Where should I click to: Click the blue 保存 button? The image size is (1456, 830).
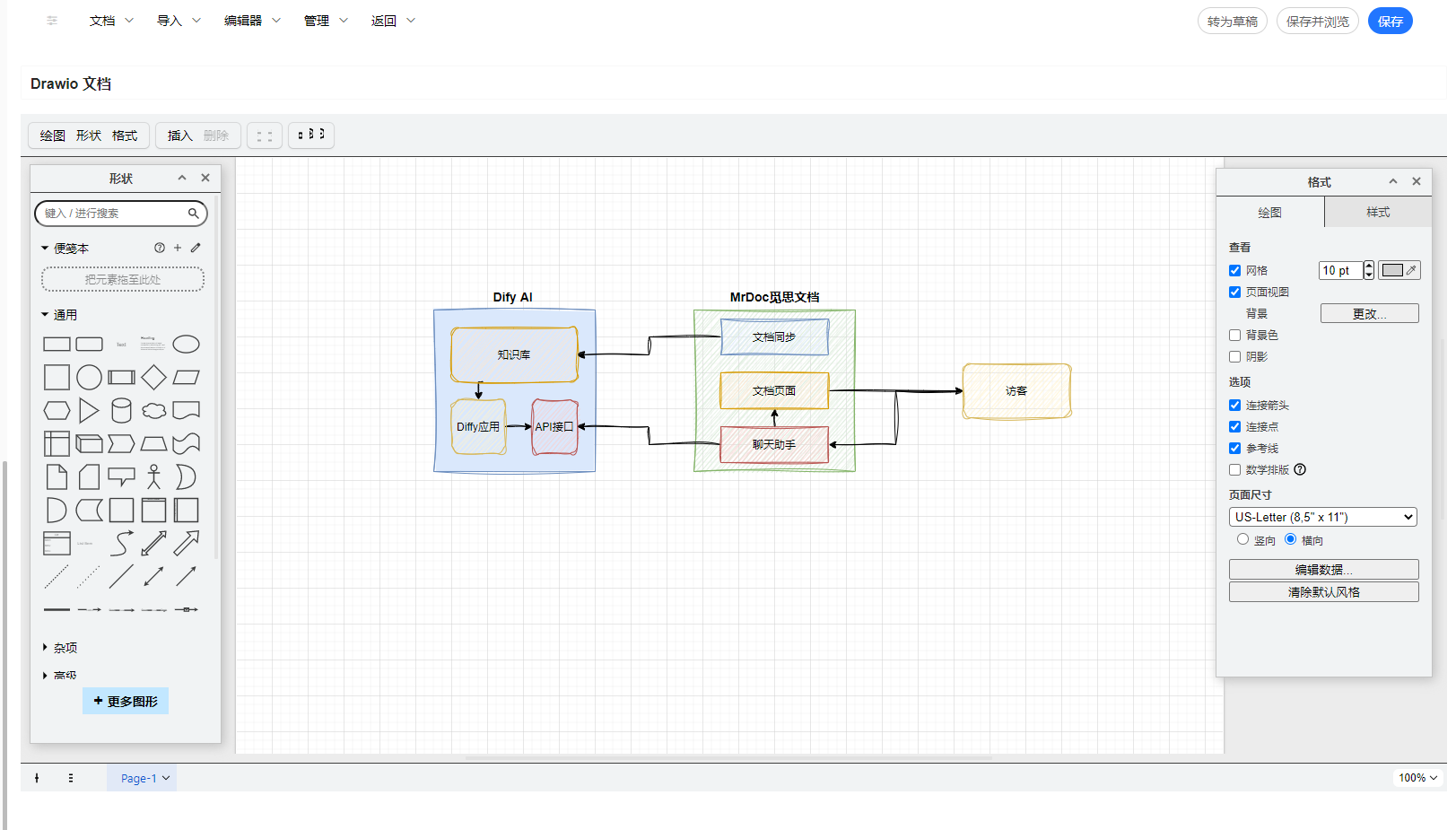1390,22
